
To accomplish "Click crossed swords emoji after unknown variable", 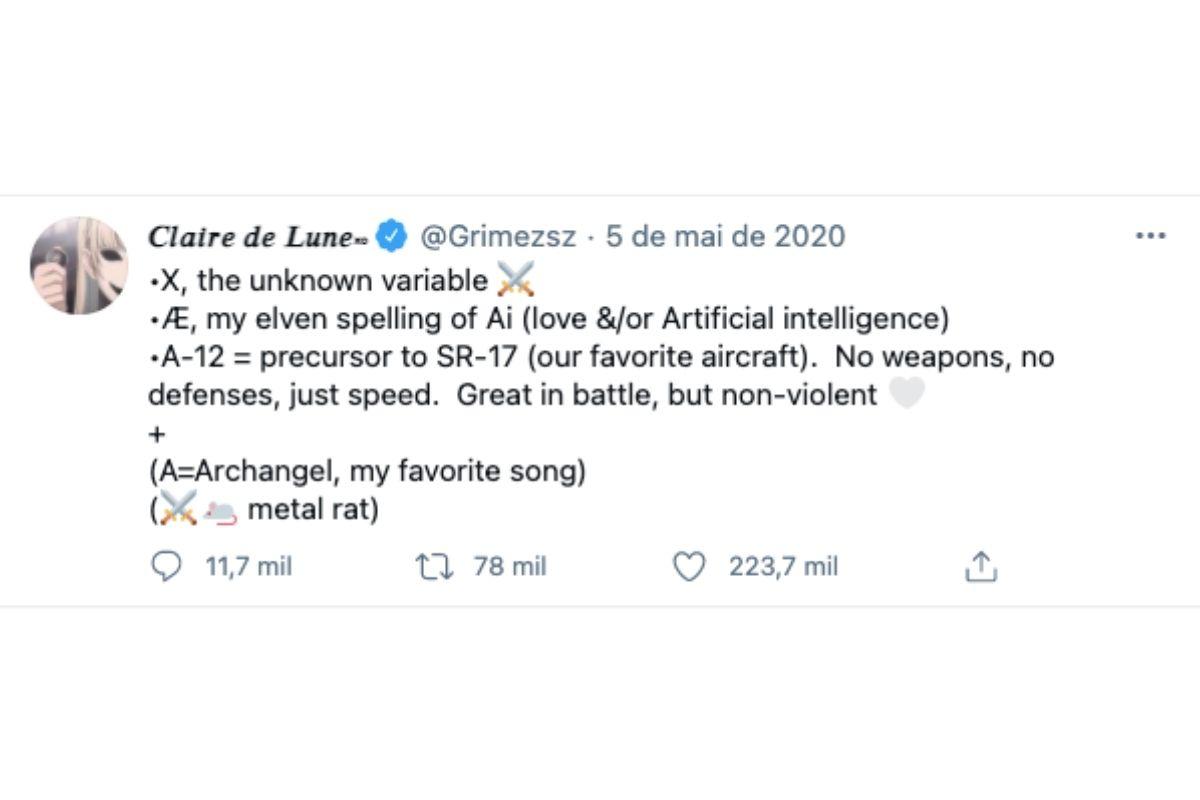I will pyautogui.click(x=516, y=279).
